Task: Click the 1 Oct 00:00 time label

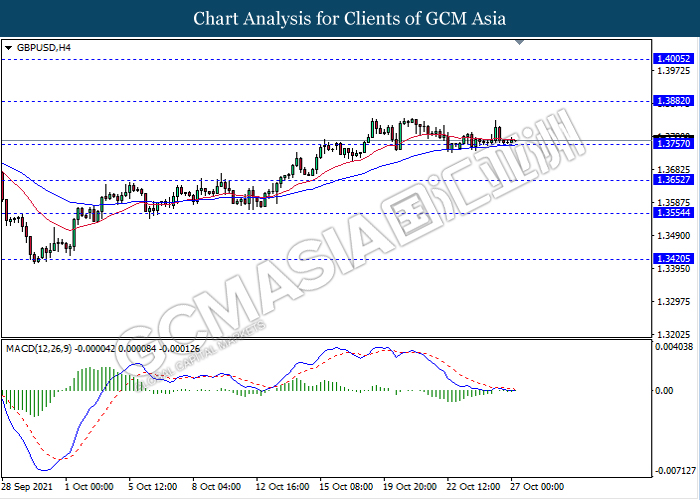Action: pos(89,487)
